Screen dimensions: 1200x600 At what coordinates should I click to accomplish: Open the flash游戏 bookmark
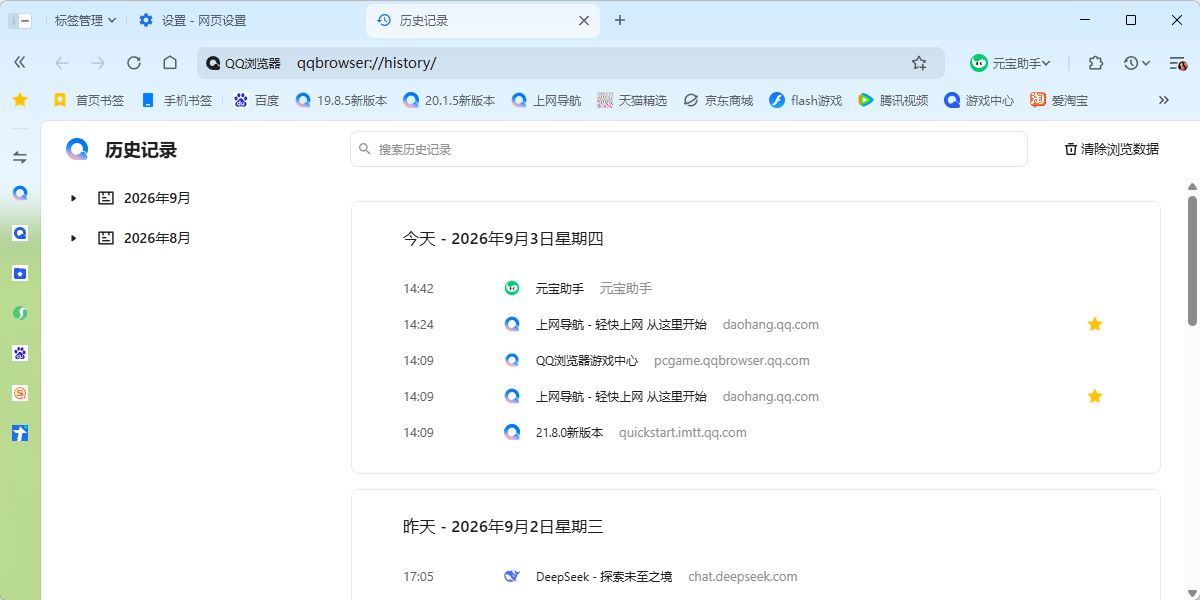806,100
